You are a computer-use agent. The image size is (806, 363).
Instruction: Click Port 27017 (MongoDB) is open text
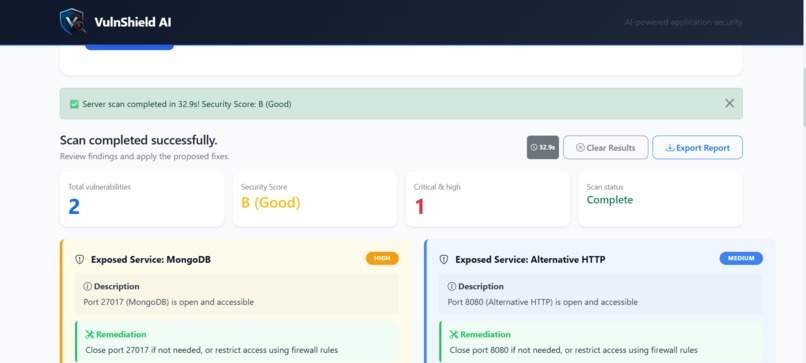[169, 302]
